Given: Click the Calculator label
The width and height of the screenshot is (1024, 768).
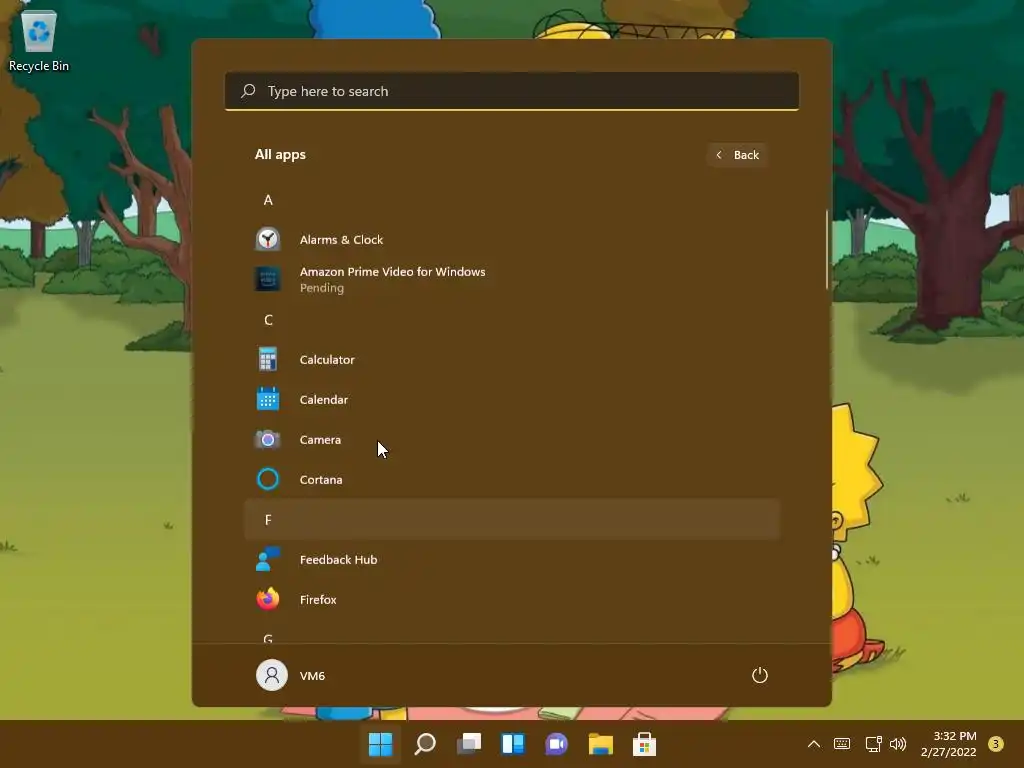Looking at the screenshot, I should tap(327, 359).
